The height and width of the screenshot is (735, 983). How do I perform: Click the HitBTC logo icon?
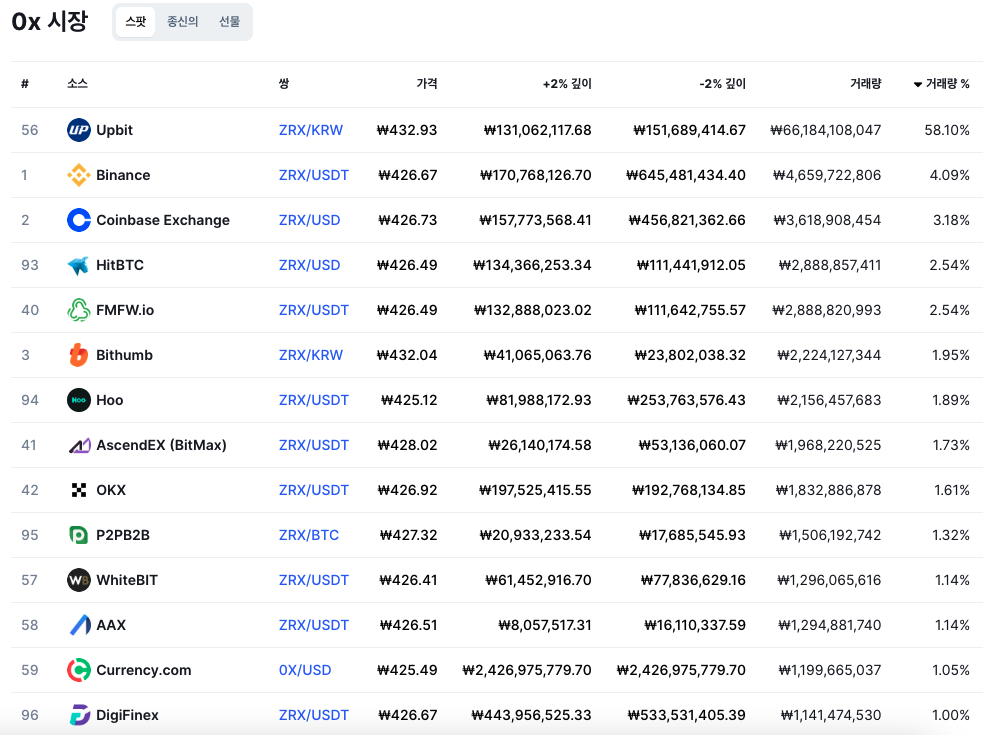tap(78, 265)
